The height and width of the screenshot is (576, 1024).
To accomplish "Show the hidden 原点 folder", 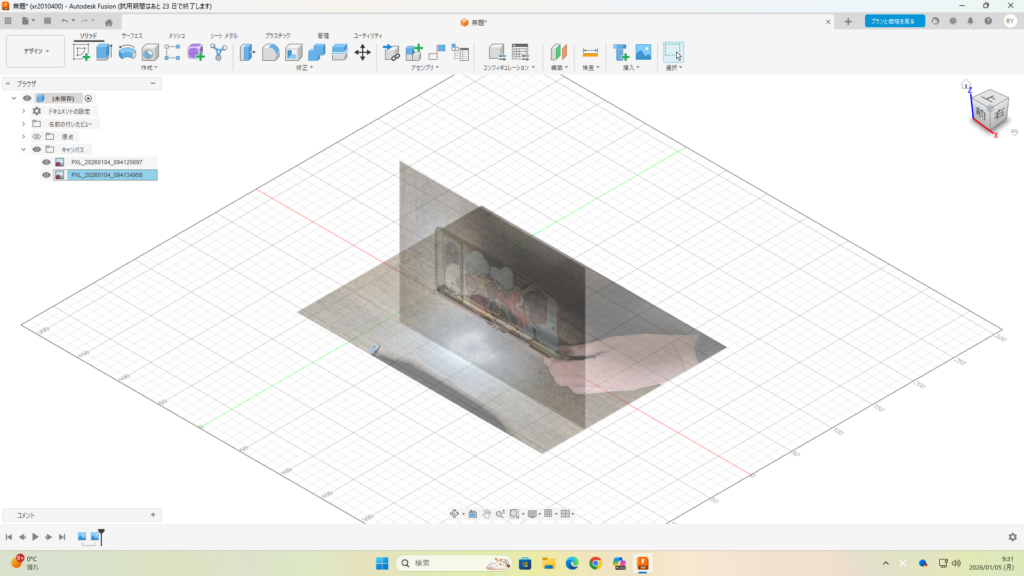I will (37, 136).
